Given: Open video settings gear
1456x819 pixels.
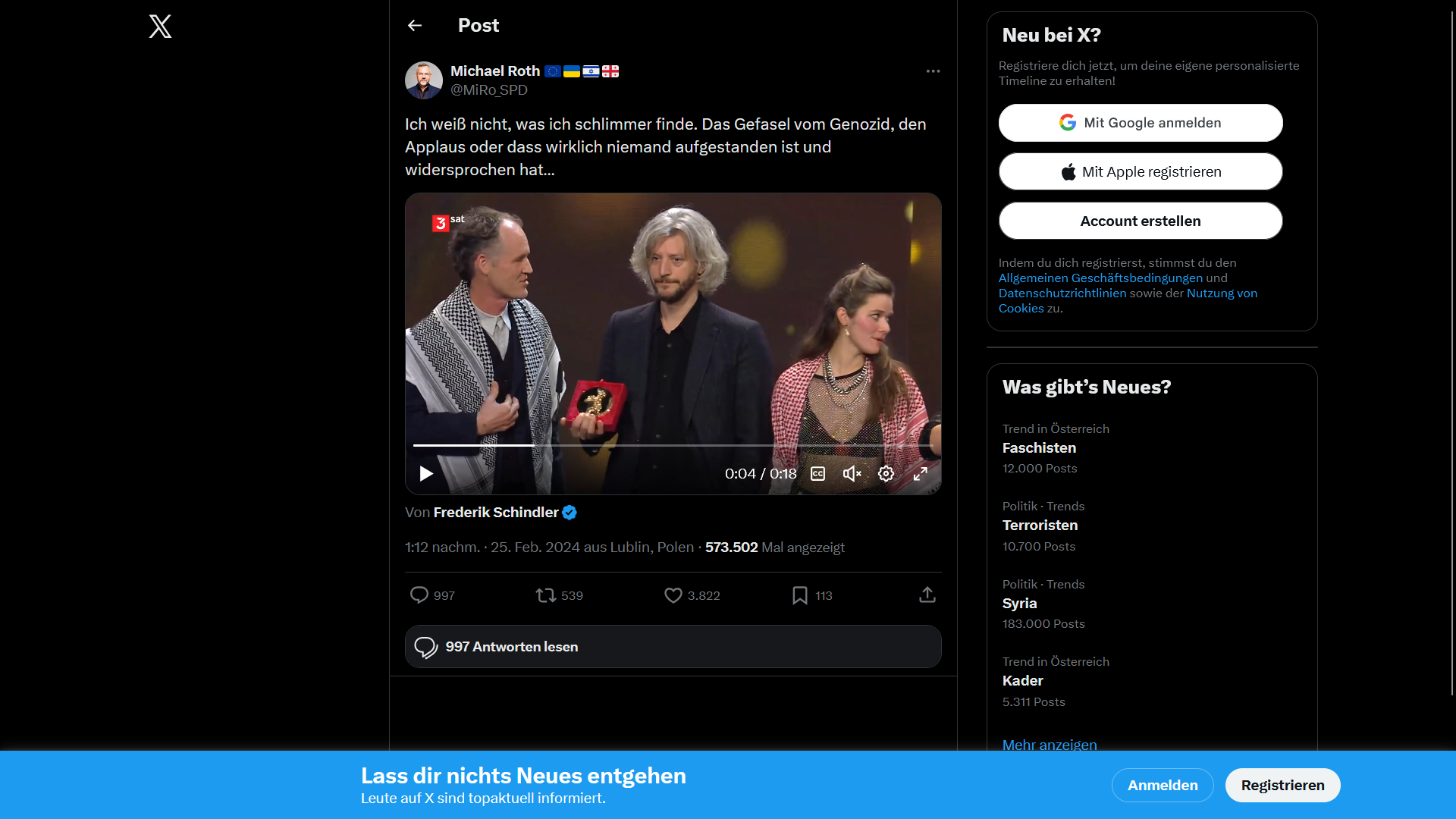Looking at the screenshot, I should [x=886, y=474].
